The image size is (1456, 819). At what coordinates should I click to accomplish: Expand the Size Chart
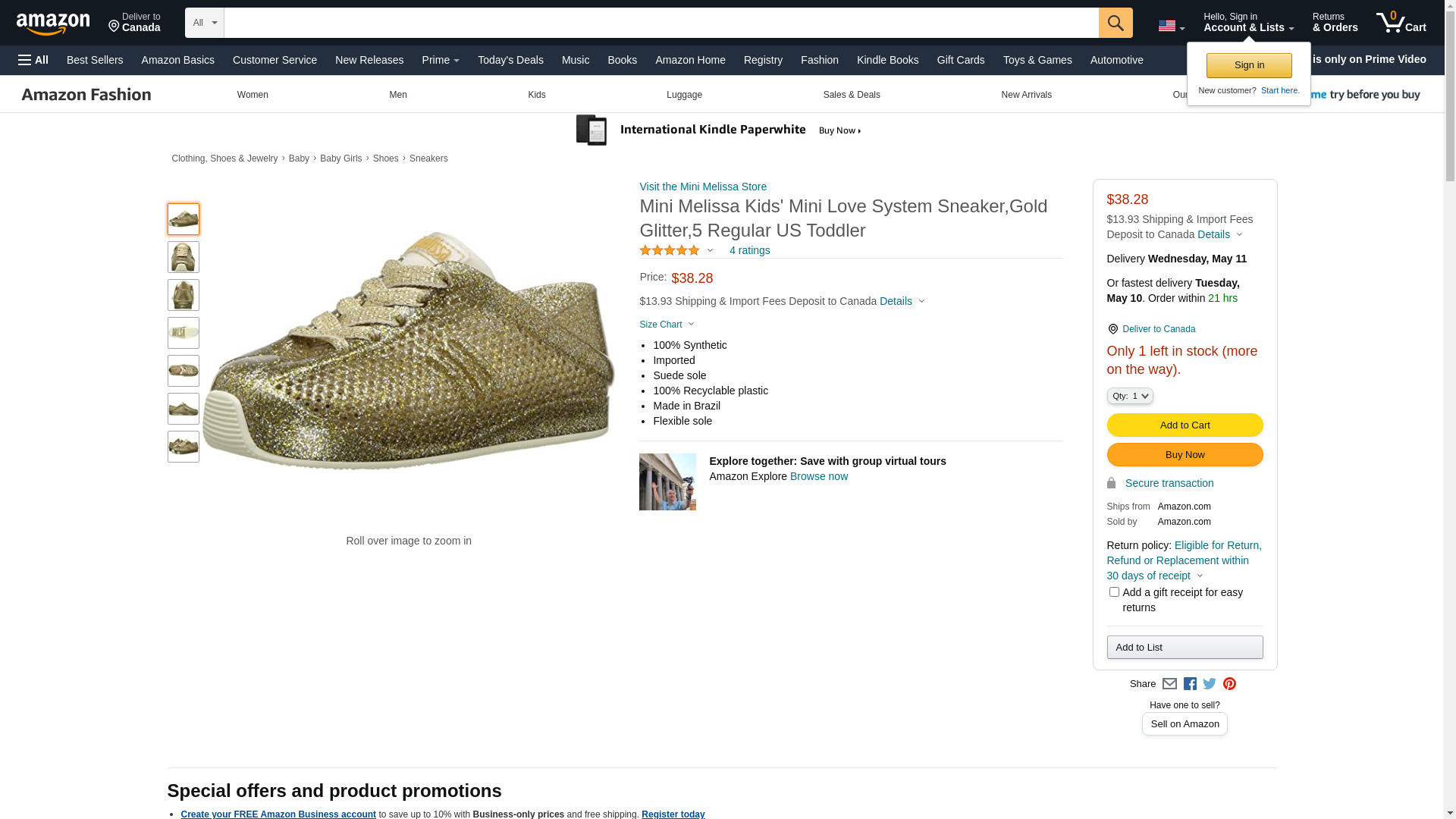(x=666, y=325)
